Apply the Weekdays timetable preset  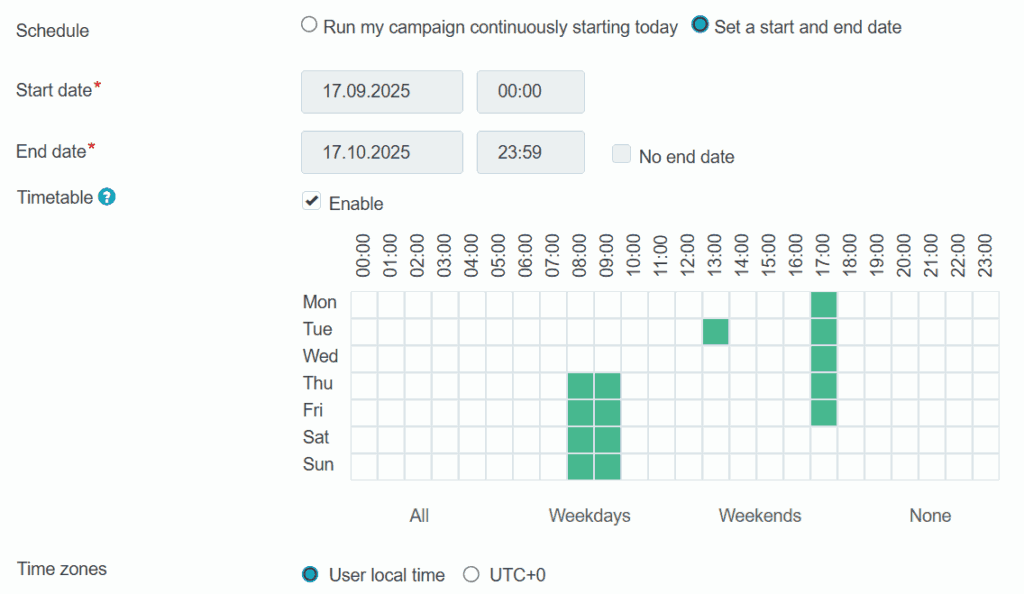coord(589,516)
